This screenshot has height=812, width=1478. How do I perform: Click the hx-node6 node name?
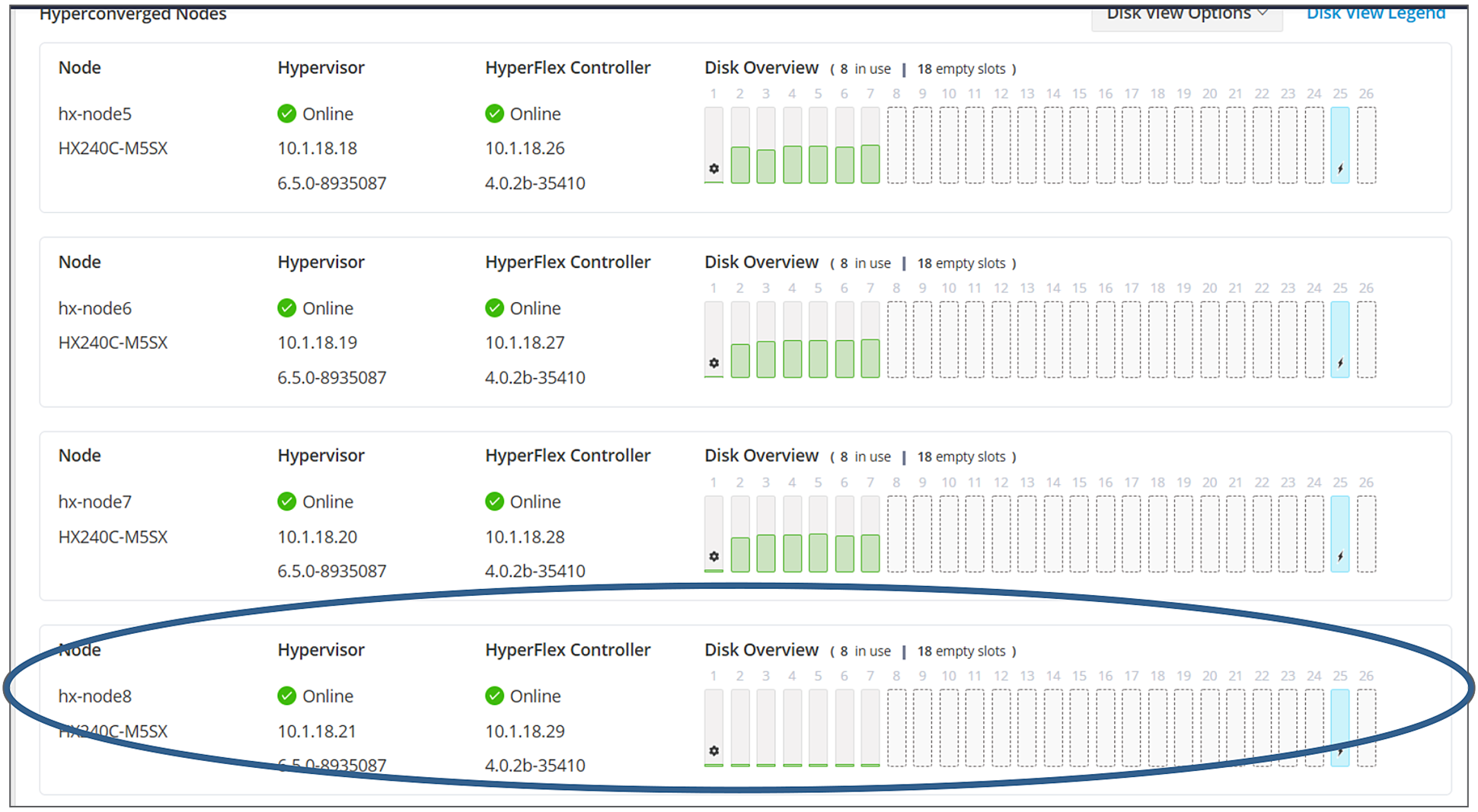(94, 308)
